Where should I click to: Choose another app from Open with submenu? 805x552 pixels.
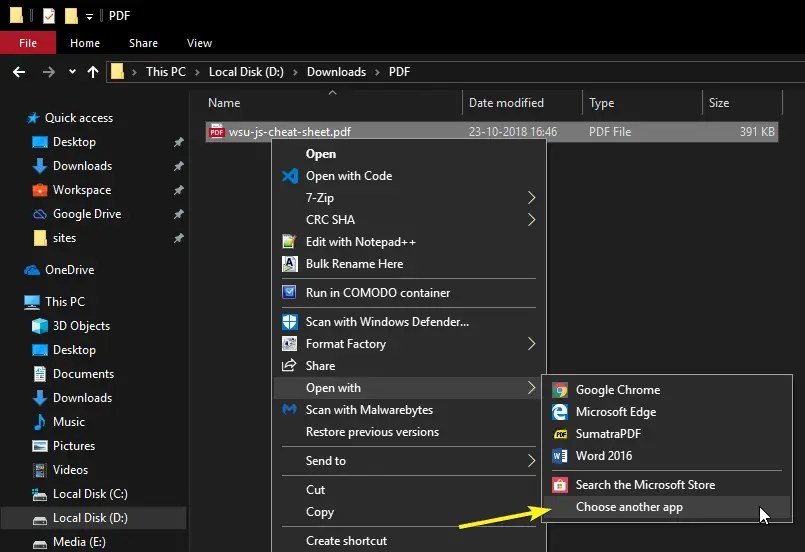tap(629, 507)
